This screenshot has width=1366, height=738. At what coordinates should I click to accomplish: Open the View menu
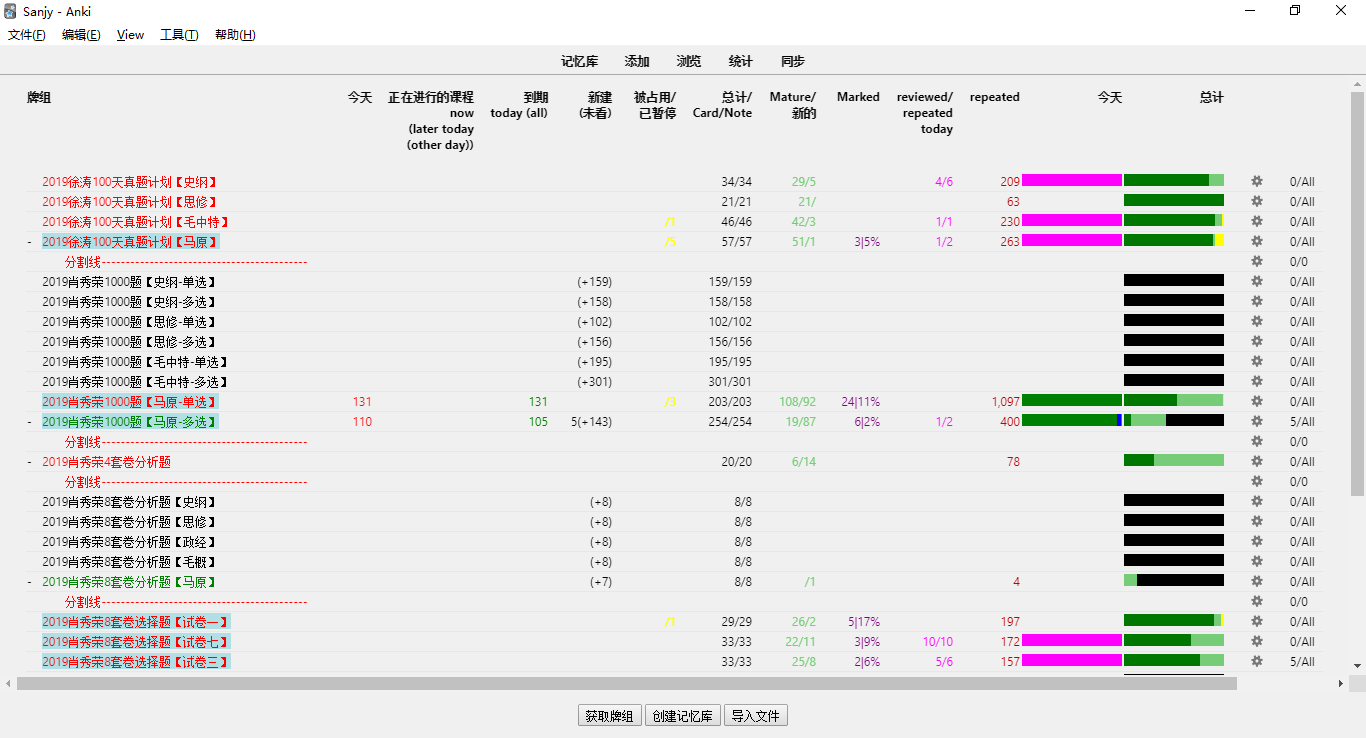(x=131, y=35)
